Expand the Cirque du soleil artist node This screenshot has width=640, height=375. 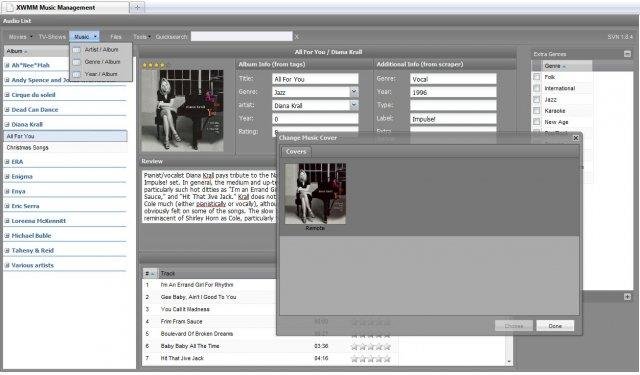[x=7, y=95]
